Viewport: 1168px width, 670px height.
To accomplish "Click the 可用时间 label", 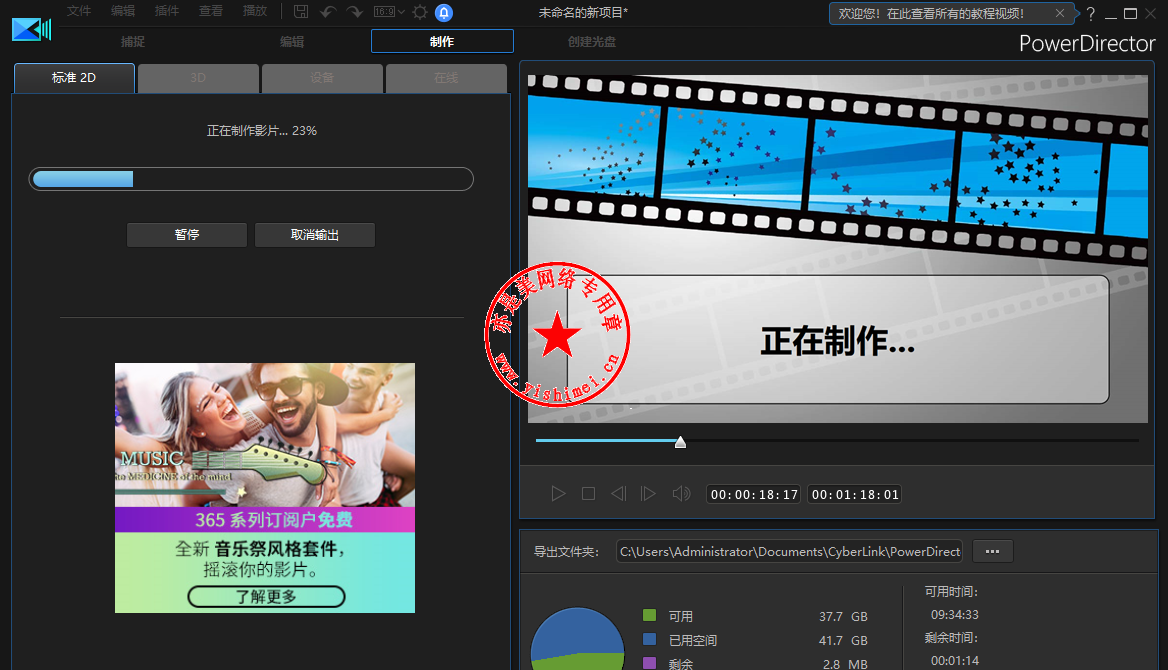I will click(x=951, y=592).
